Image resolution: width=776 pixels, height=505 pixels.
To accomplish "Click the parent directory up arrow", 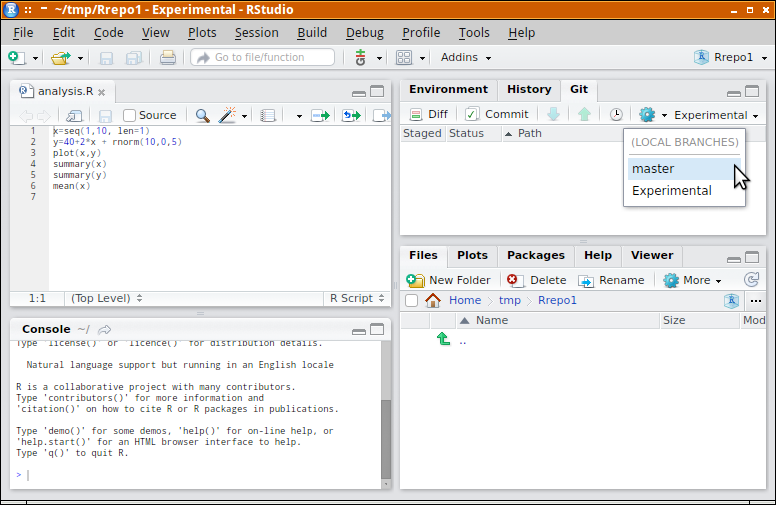I will pyautogui.click(x=443, y=339).
